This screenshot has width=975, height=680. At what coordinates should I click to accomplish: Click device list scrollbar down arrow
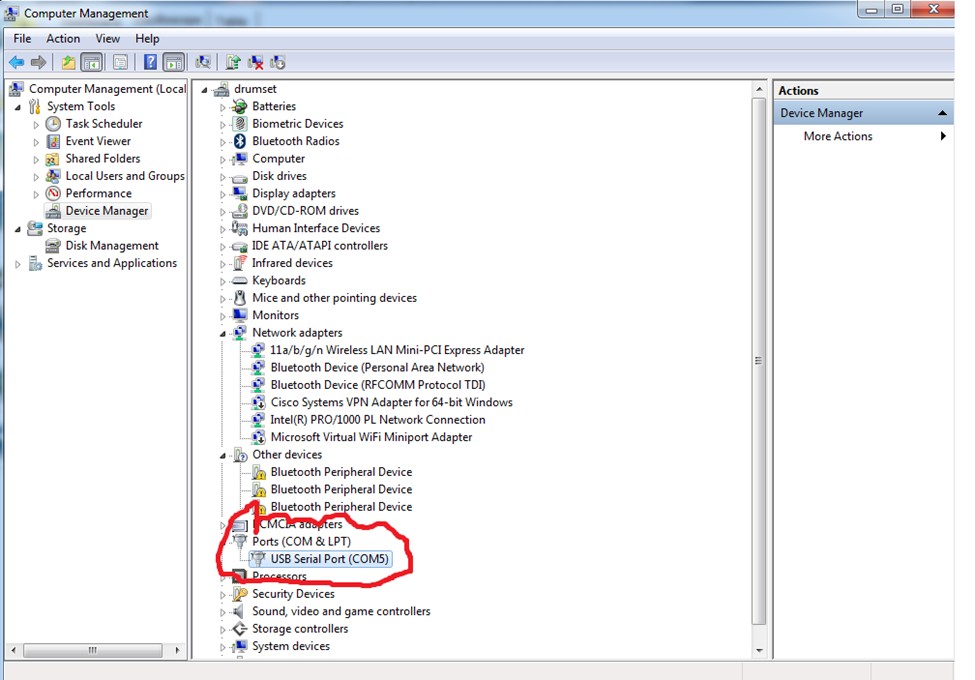[x=759, y=650]
